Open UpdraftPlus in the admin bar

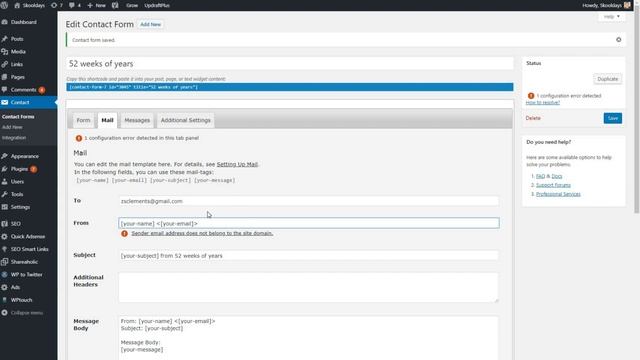click(x=157, y=5)
